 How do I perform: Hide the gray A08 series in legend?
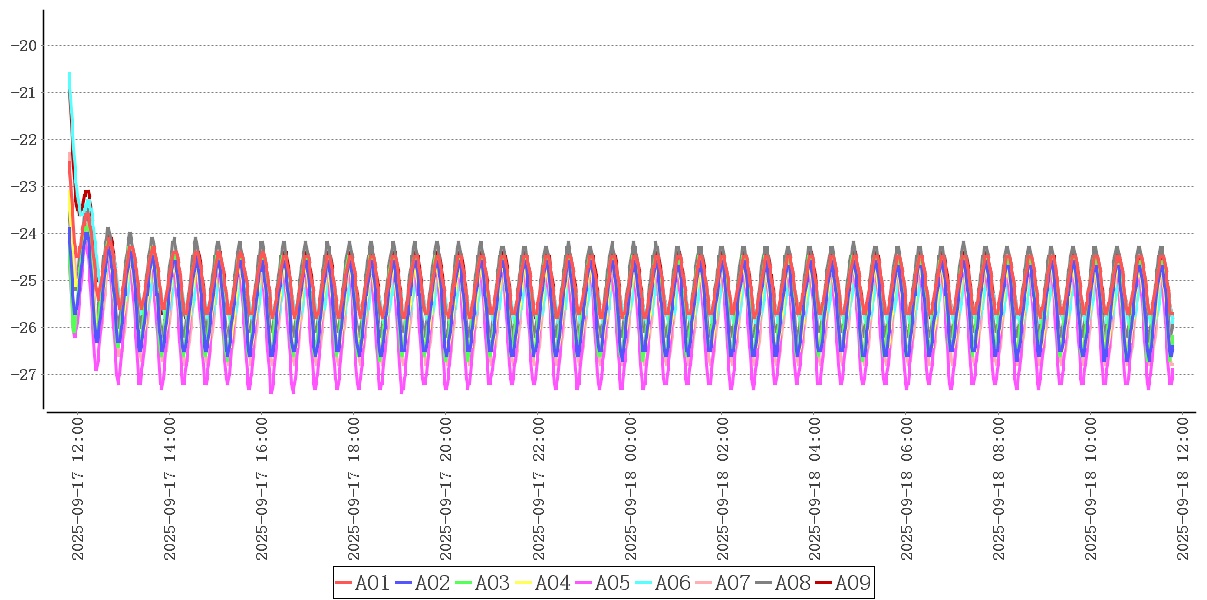click(783, 583)
